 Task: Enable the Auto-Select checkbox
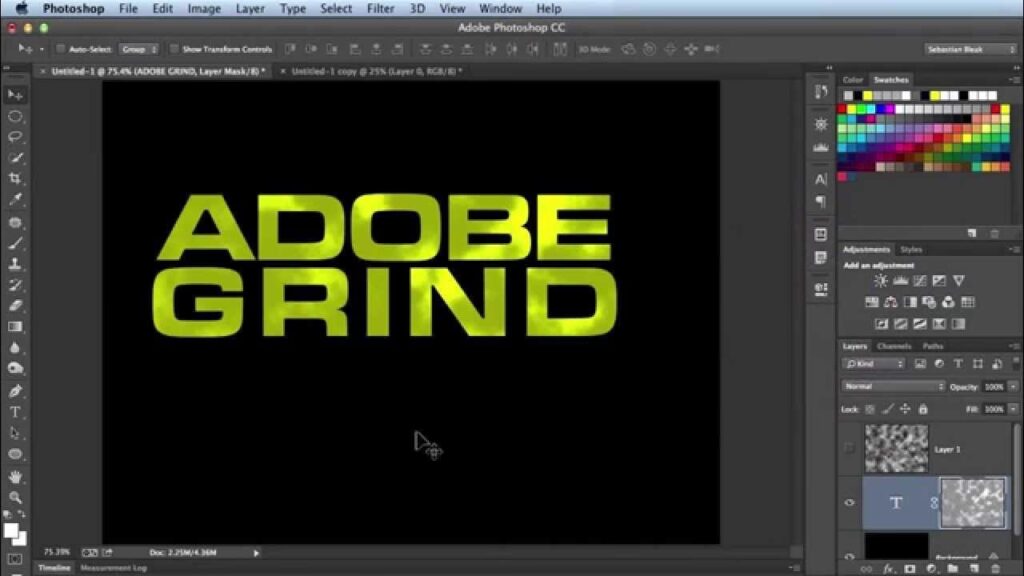[x=60, y=48]
